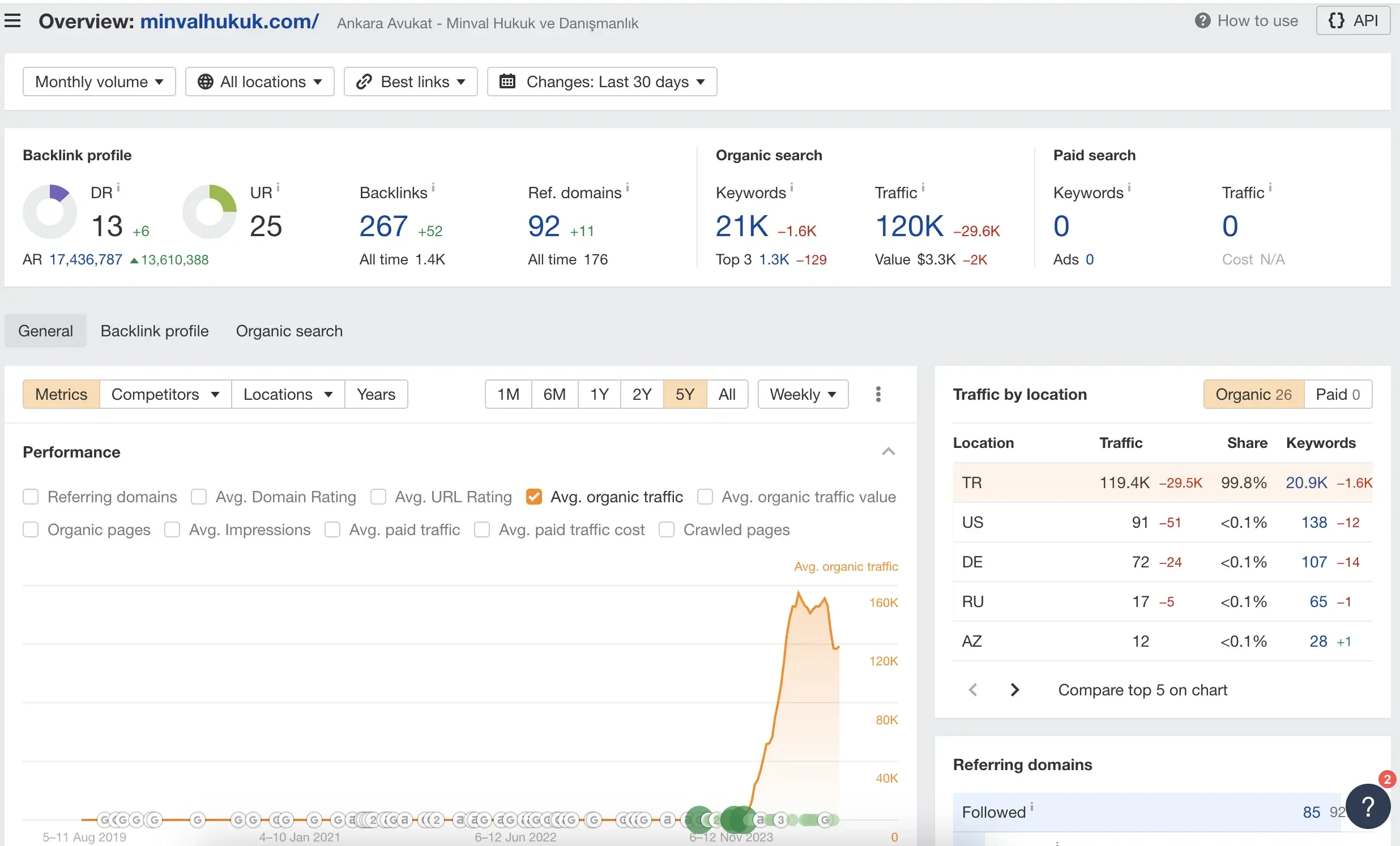Open the floating help chat bubble
This screenshot has width=1400, height=846.
1369,806
